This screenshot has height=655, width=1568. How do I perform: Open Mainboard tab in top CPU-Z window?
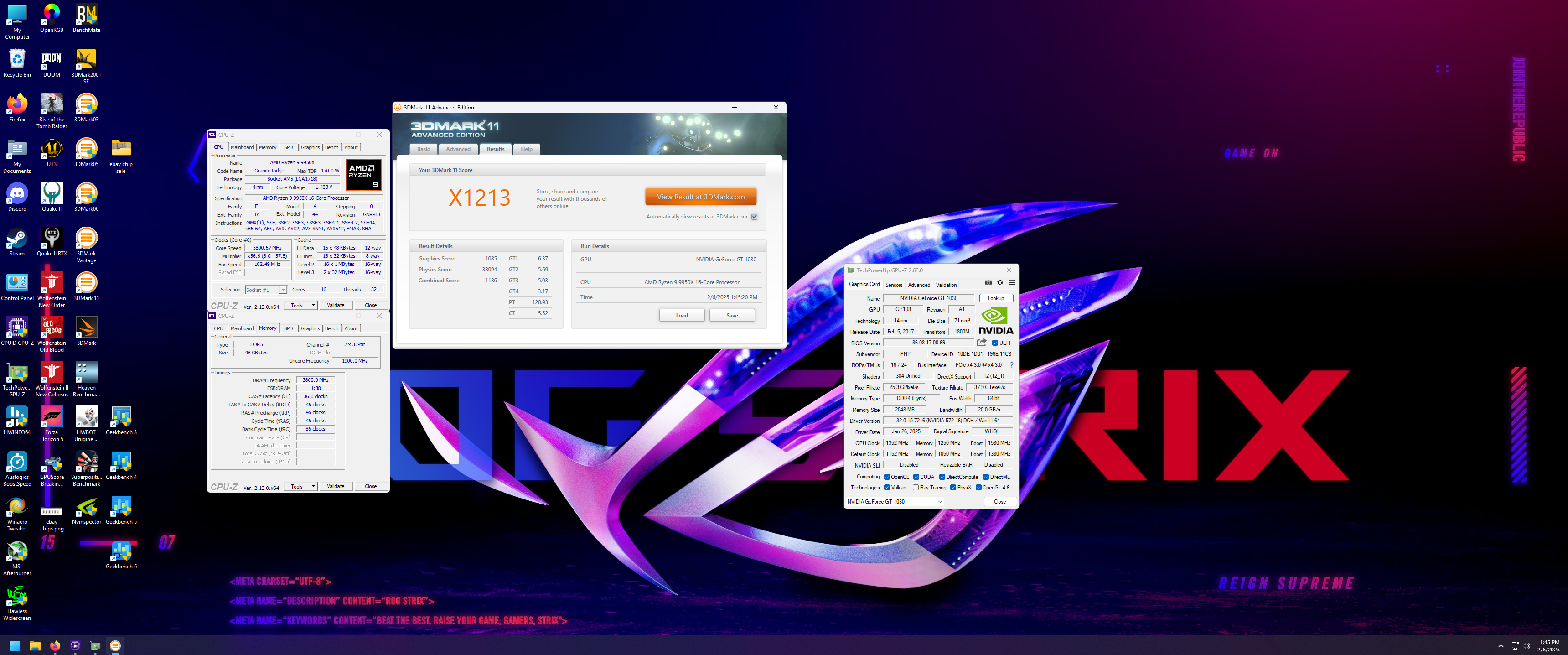242,147
